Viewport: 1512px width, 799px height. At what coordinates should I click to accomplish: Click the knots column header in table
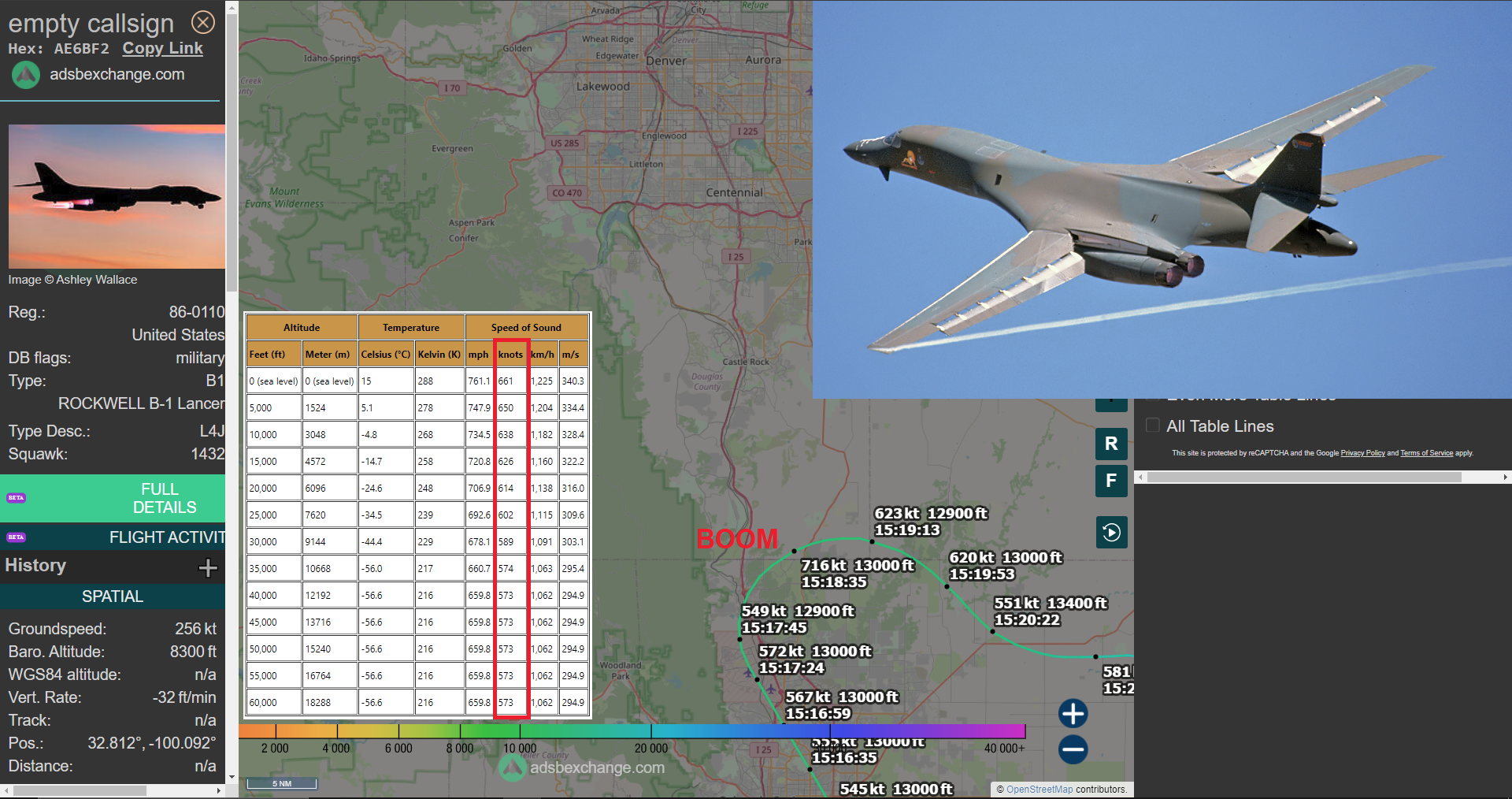point(510,355)
